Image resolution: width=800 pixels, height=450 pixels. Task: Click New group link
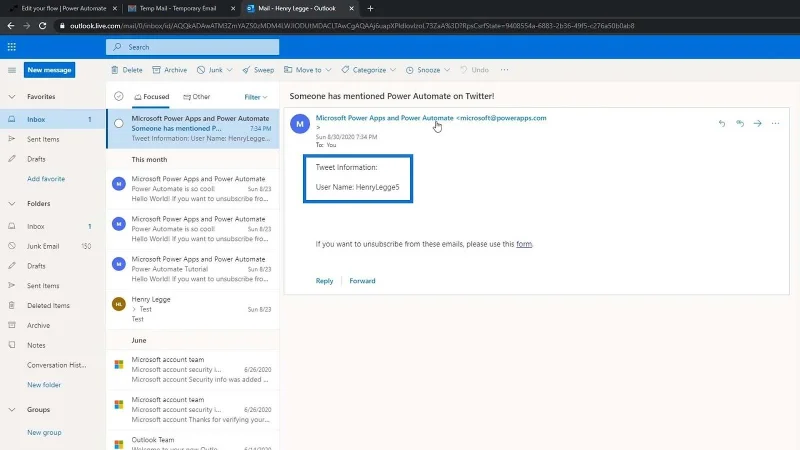[44, 432]
